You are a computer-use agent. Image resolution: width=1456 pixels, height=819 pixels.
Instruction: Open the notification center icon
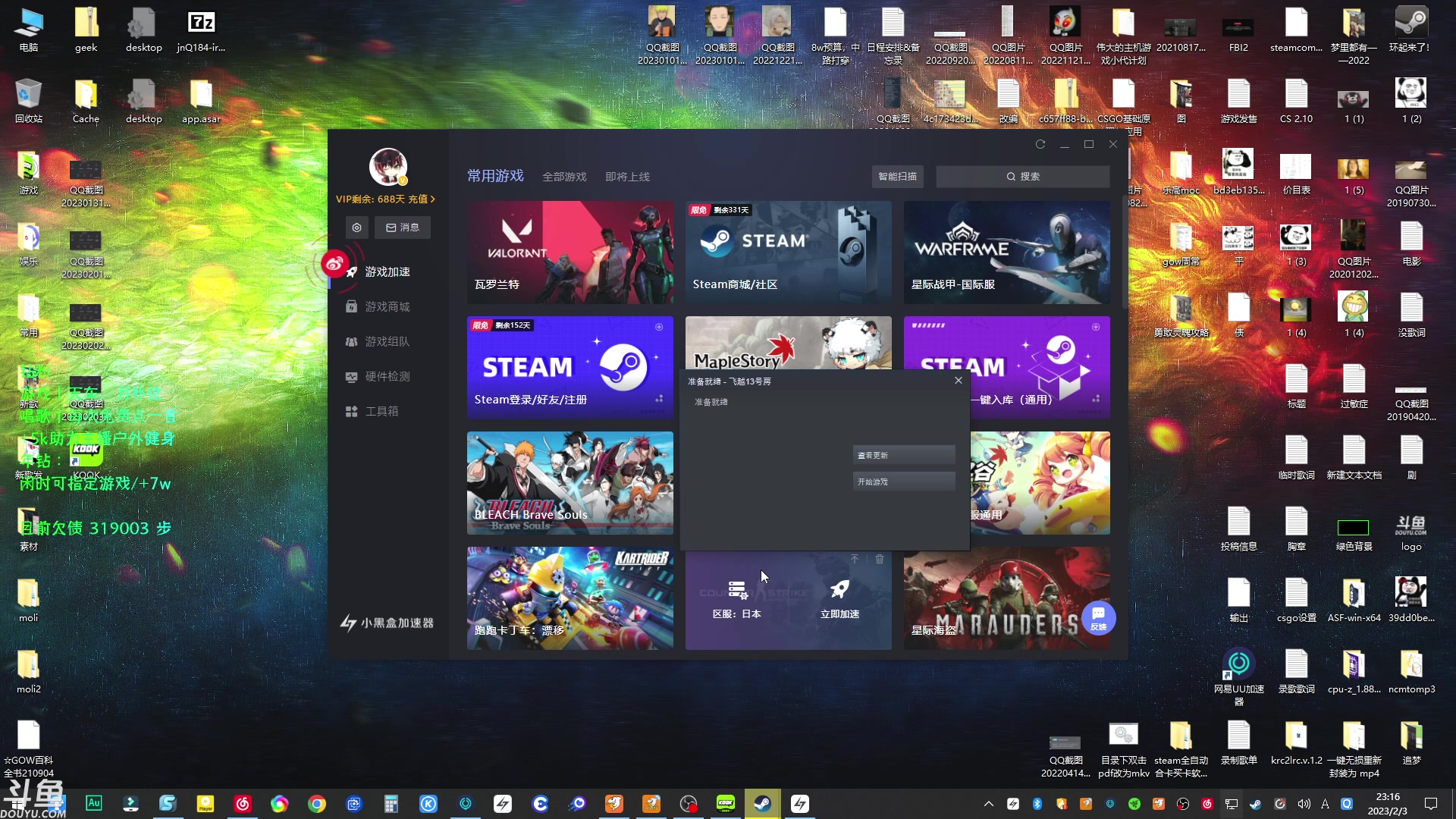[1431, 804]
